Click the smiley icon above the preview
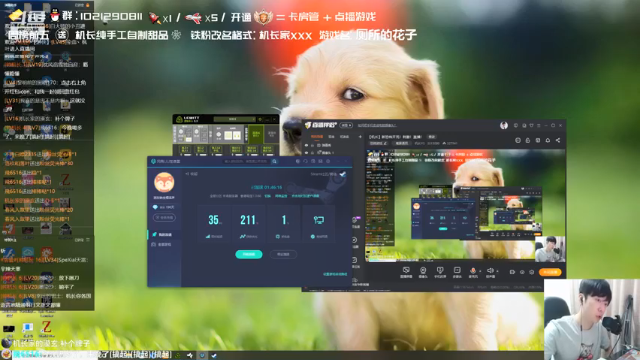640x360 pixels. (x=518, y=140)
